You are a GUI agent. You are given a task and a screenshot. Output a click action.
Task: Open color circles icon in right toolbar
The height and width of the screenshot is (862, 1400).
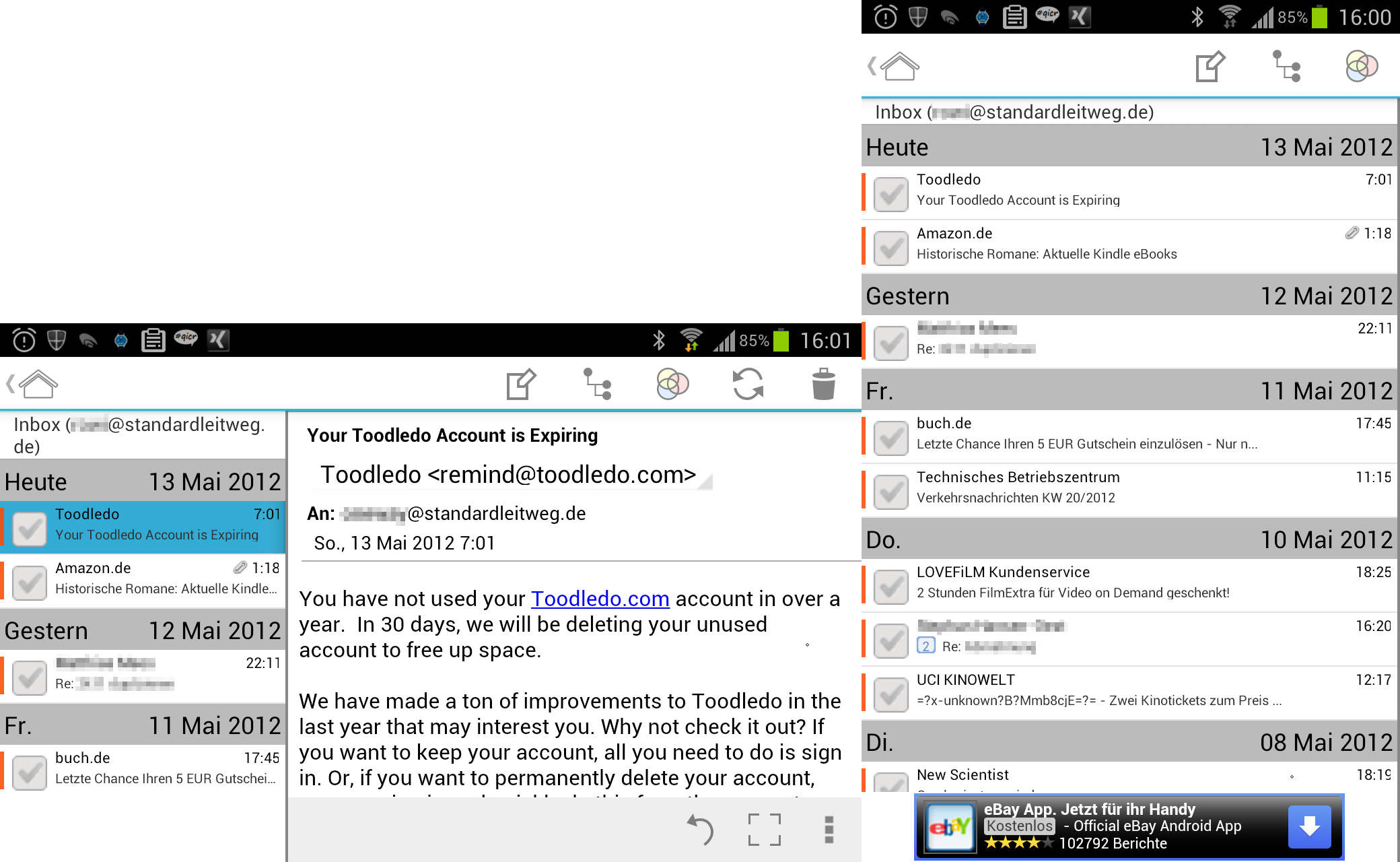[1362, 66]
